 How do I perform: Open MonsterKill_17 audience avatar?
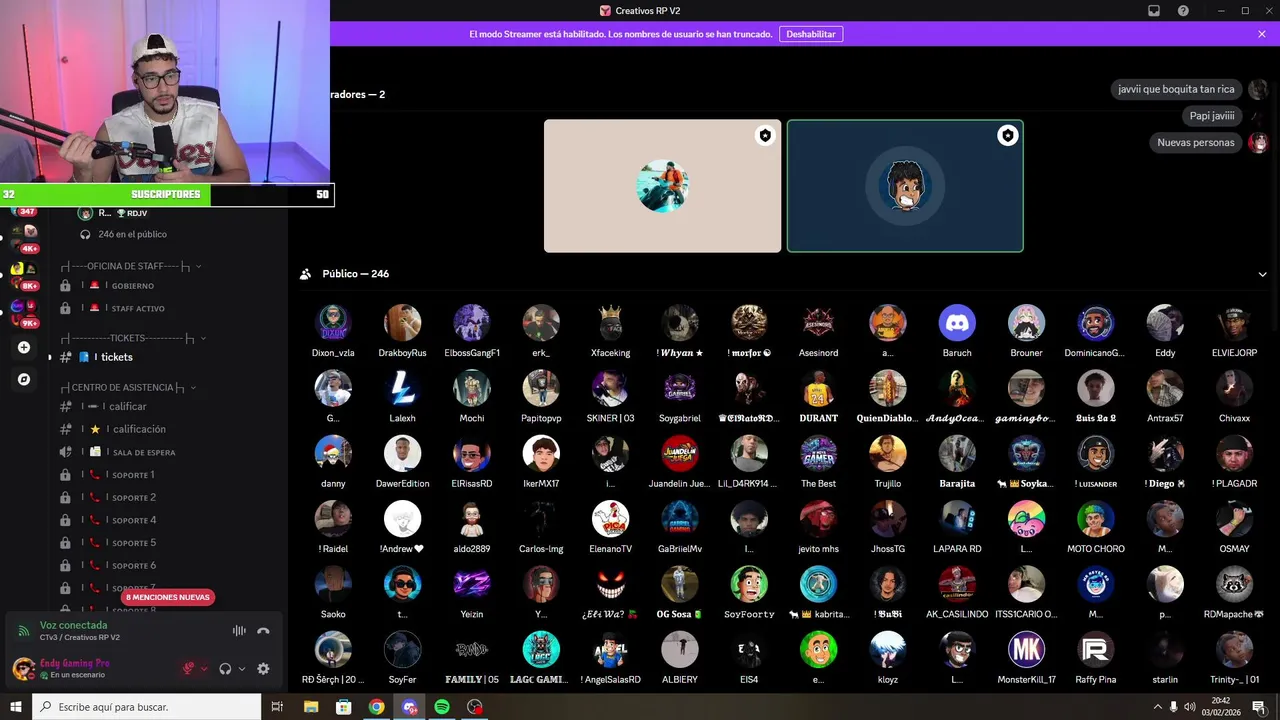1026,649
